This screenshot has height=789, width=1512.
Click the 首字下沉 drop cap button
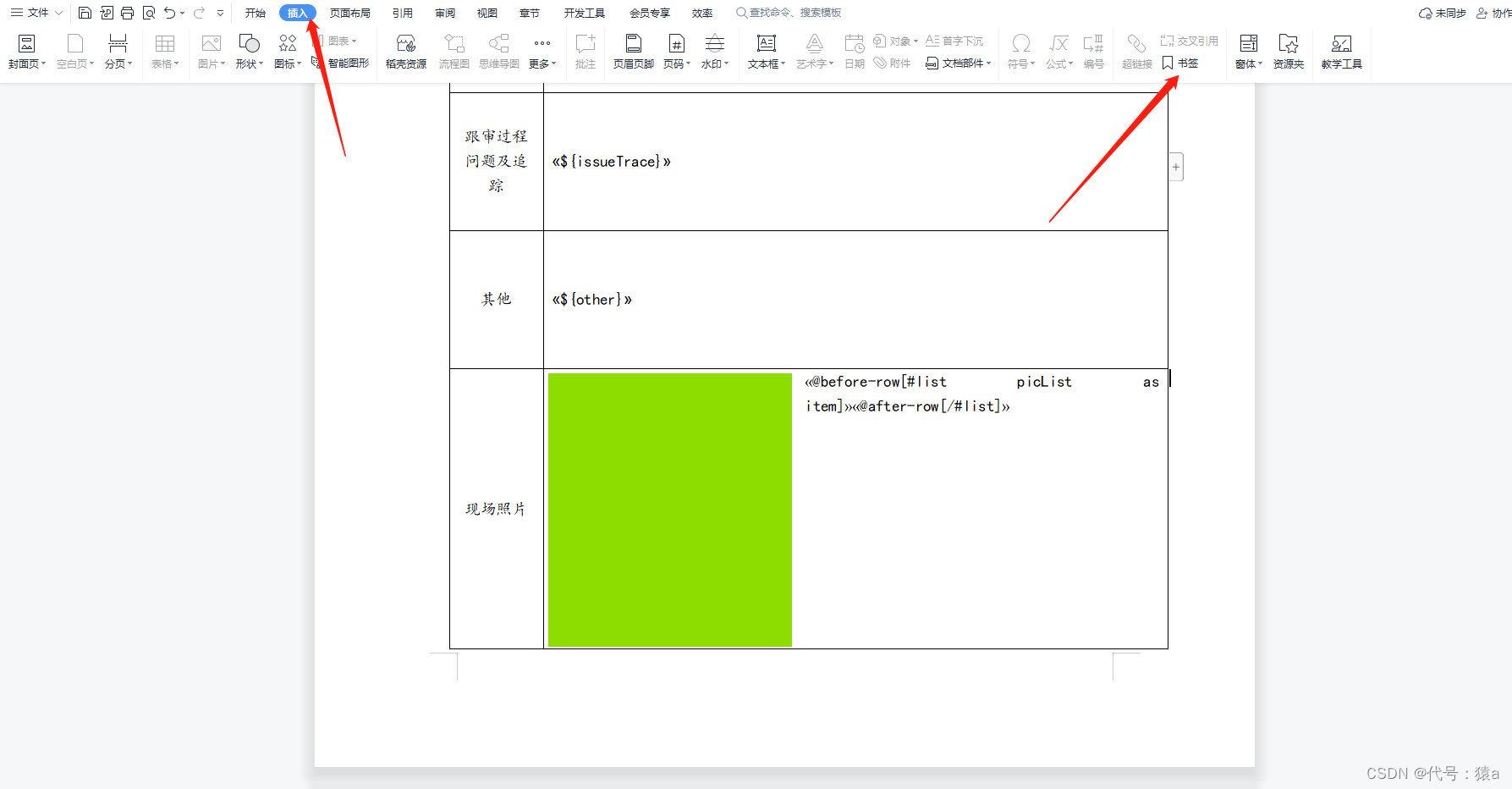pos(954,41)
